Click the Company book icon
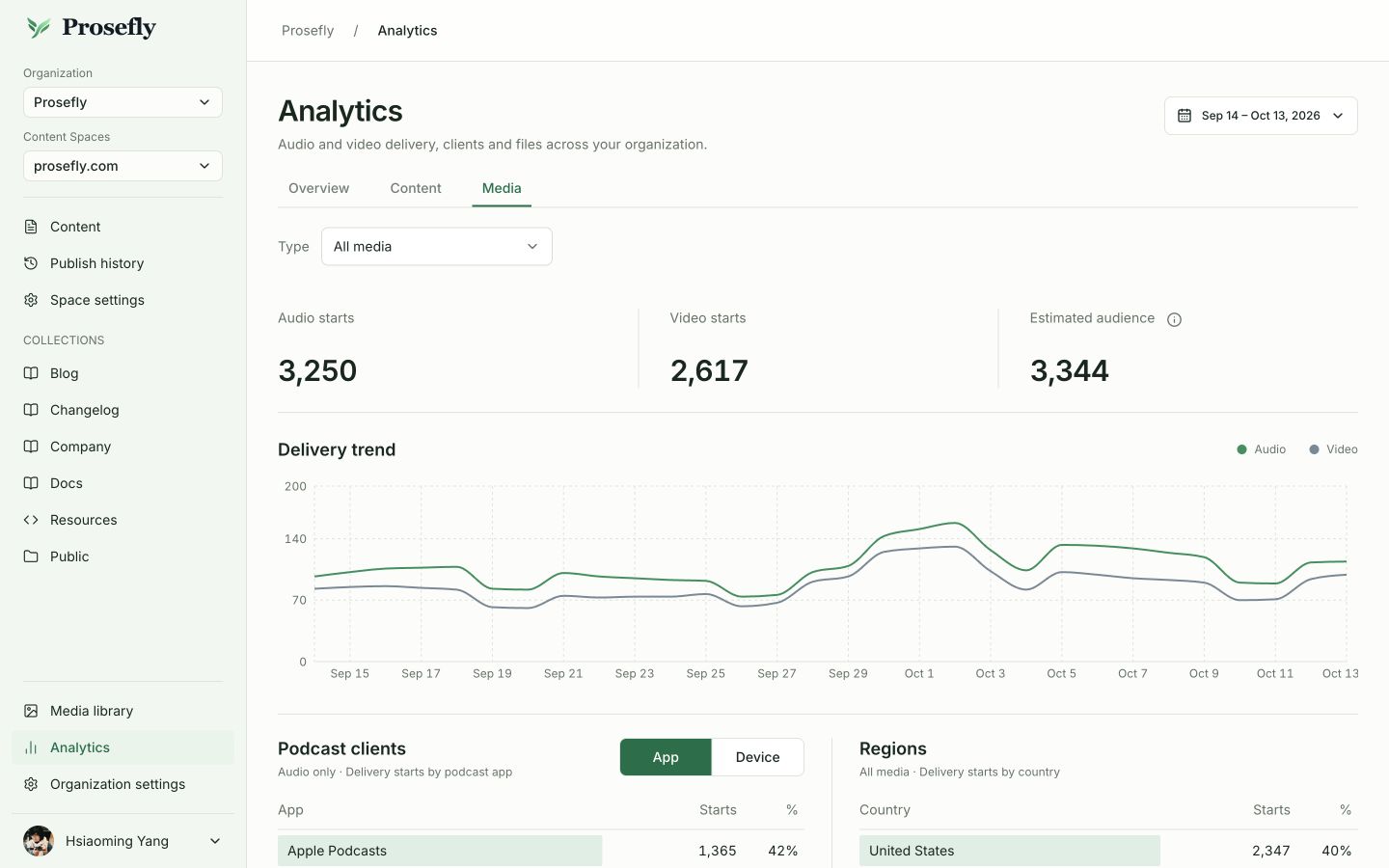Viewport: 1389px width, 868px height. pyautogui.click(x=31, y=447)
